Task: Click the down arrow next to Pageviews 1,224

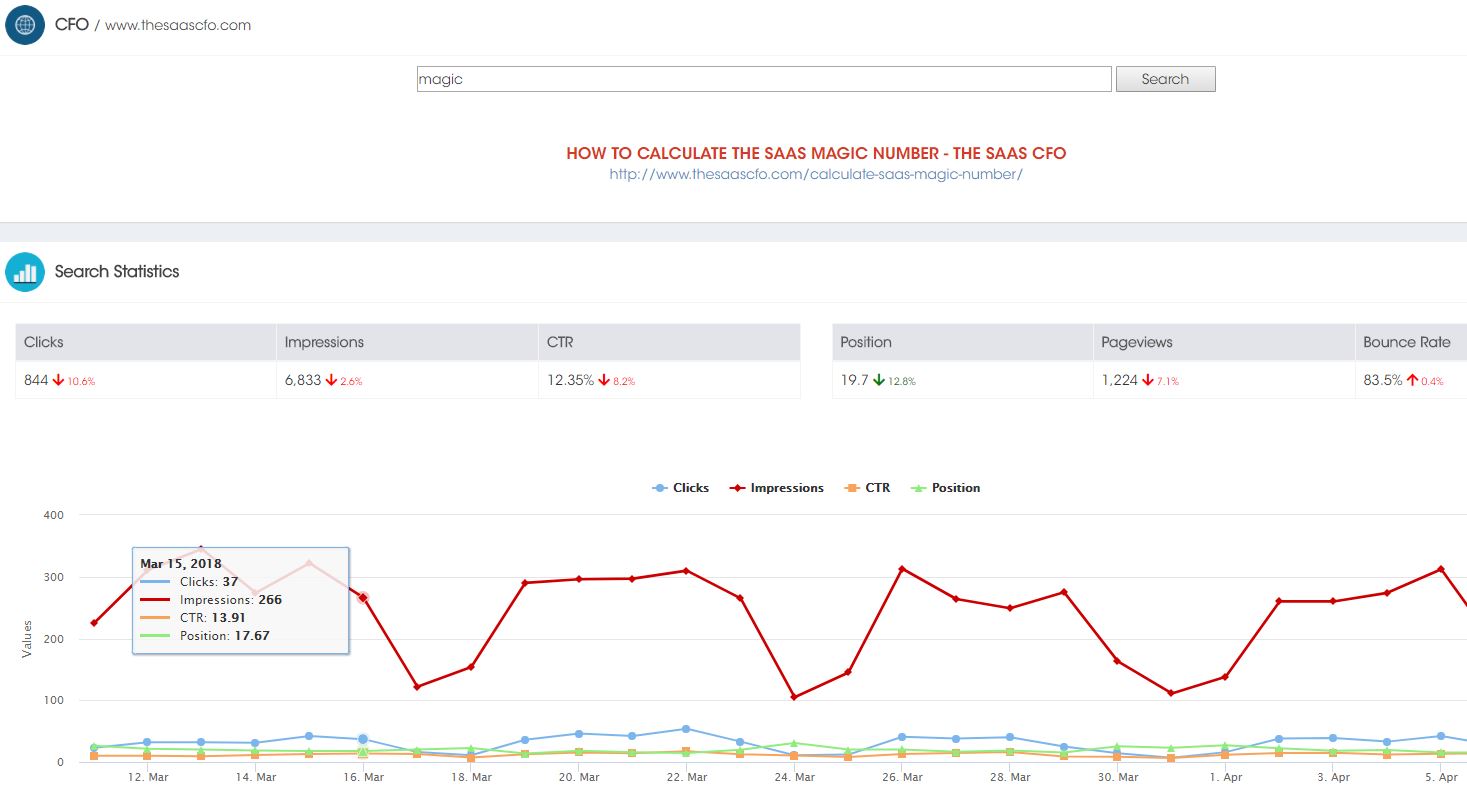Action: pyautogui.click(x=1148, y=381)
